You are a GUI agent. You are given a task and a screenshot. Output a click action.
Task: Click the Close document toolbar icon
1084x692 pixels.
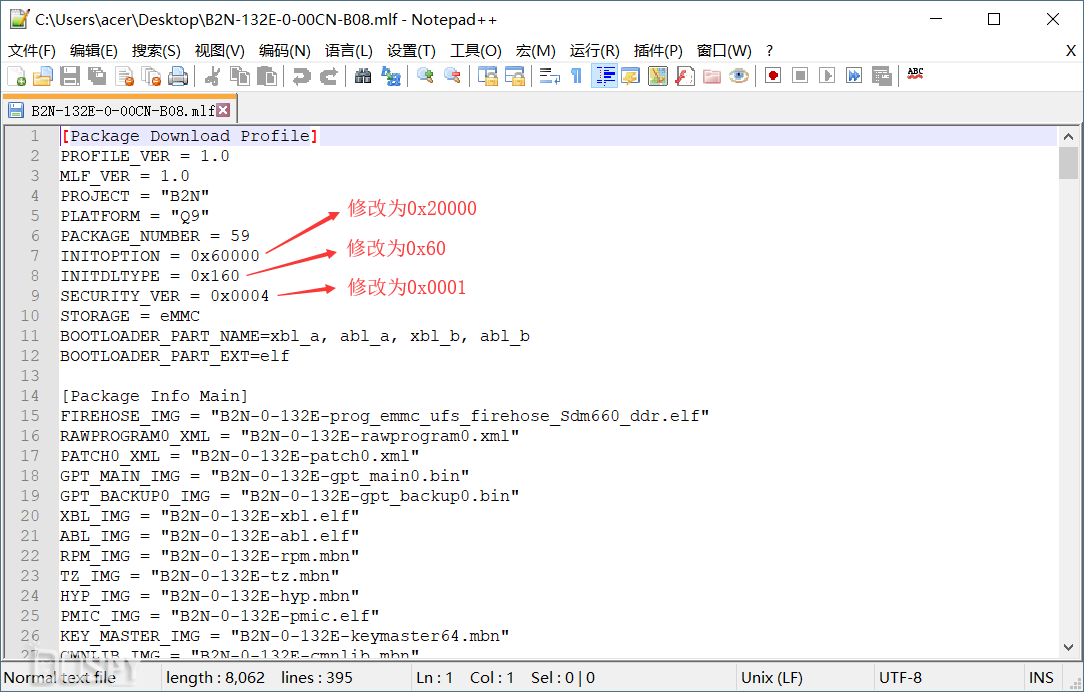pos(124,76)
